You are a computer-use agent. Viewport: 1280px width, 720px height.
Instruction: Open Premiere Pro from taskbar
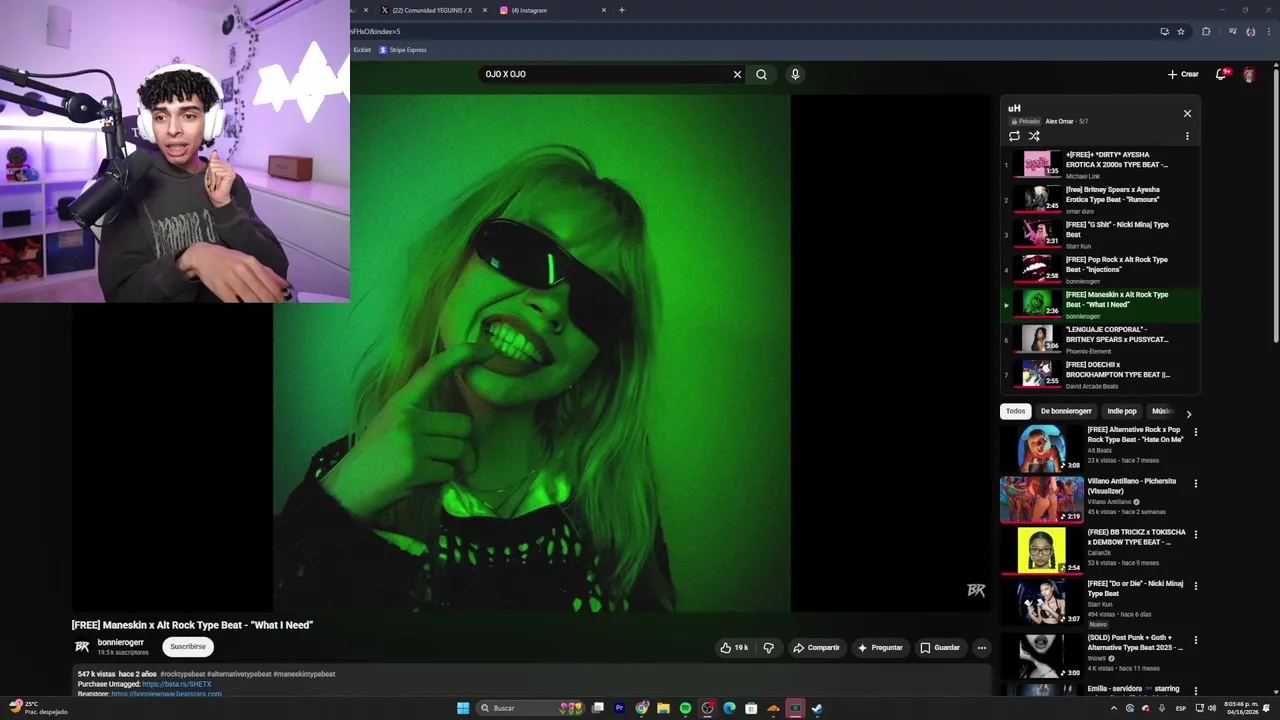pyautogui.click(x=619, y=708)
